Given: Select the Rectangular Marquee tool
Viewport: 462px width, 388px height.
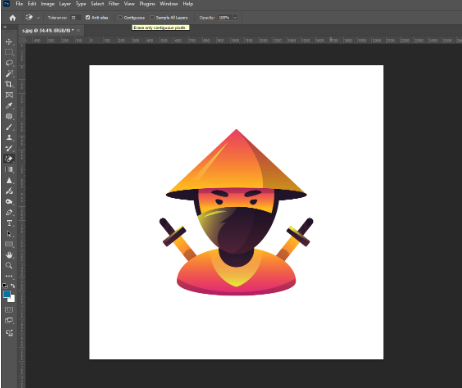Looking at the screenshot, I should coord(9,52).
